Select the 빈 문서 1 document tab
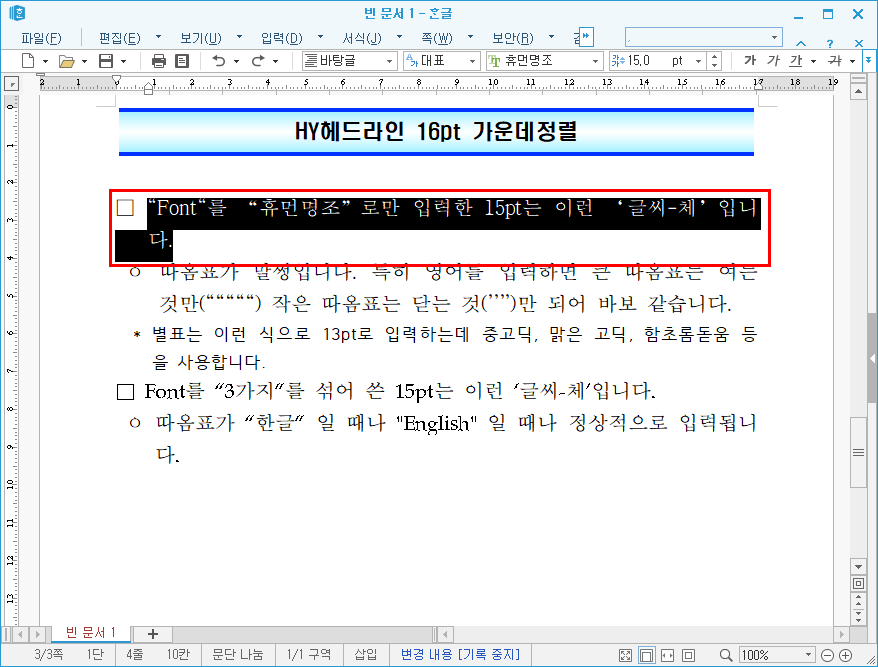The height and width of the screenshot is (667, 878). 91,633
